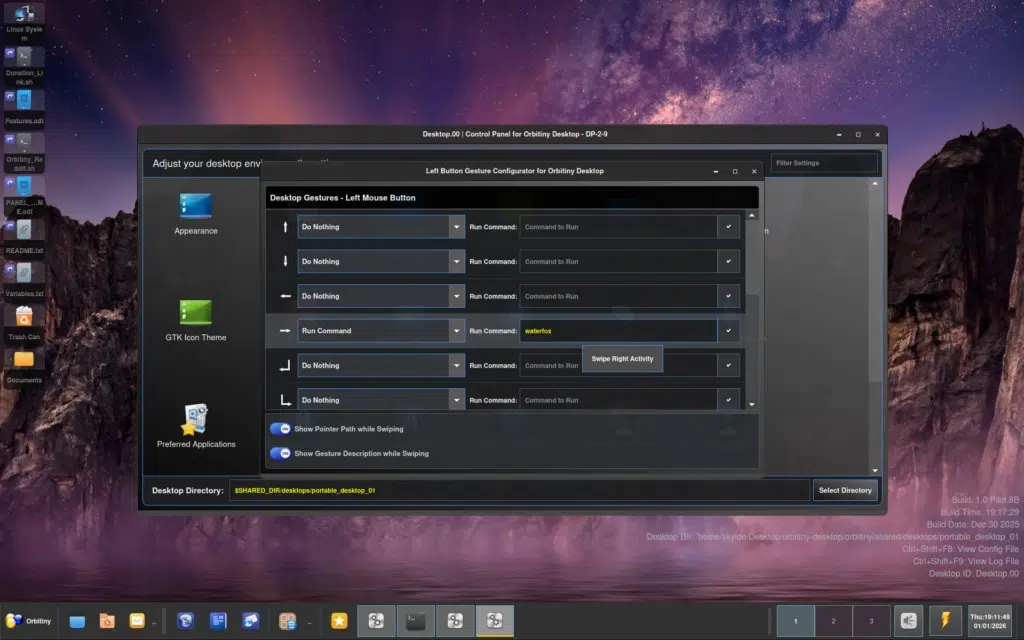Confirm the waterfox command checkmark button

pos(728,331)
